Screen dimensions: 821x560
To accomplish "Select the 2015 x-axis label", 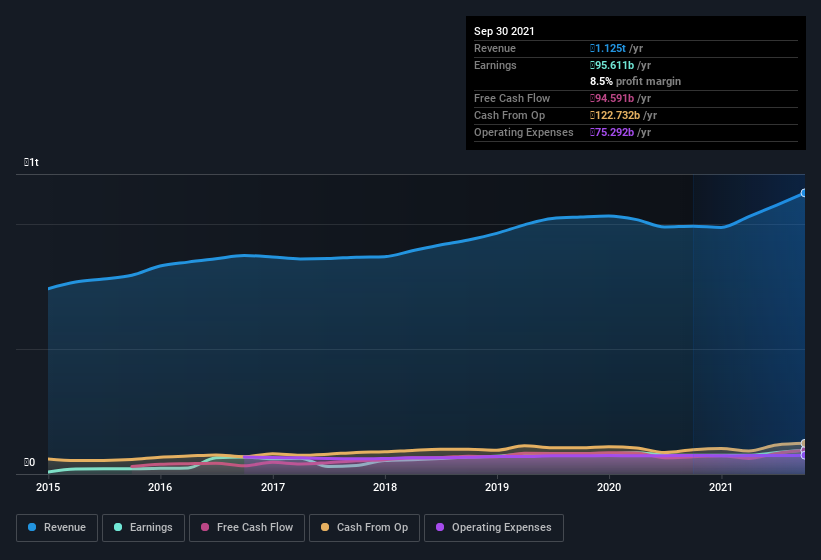I will pyautogui.click(x=48, y=487).
